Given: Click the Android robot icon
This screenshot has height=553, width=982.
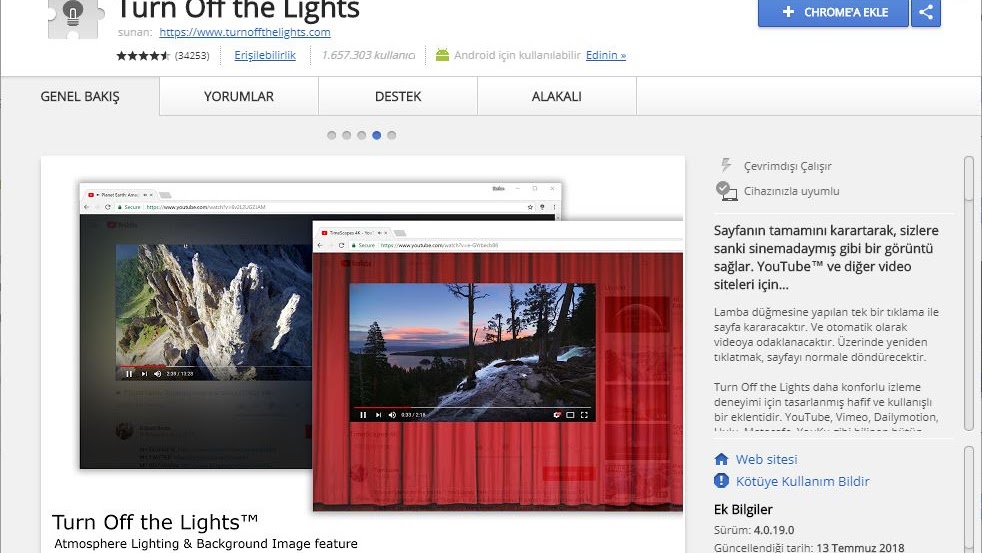Looking at the screenshot, I should click(442, 55).
